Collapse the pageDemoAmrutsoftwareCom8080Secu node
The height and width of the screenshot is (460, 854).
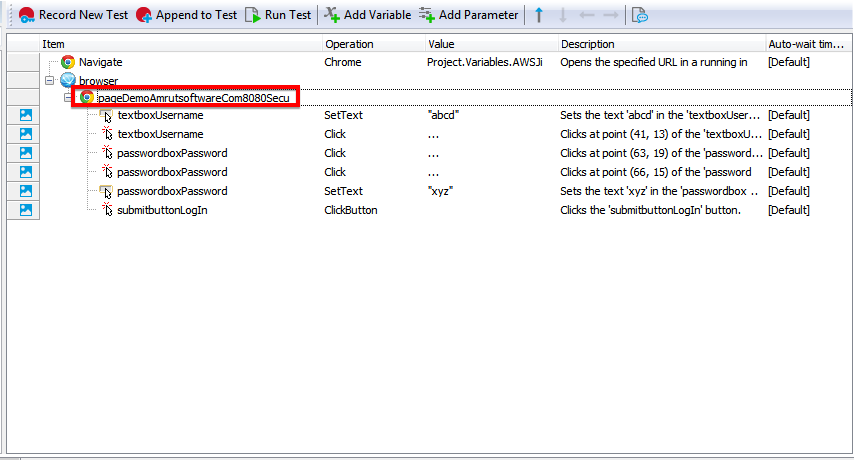[x=68, y=98]
